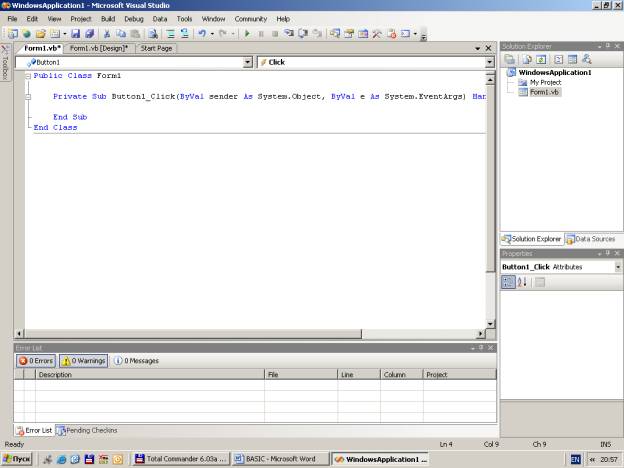Viewport: 624px width, 468px height.
Task: Open Object Browser from toolbar icon
Action: click(363, 34)
